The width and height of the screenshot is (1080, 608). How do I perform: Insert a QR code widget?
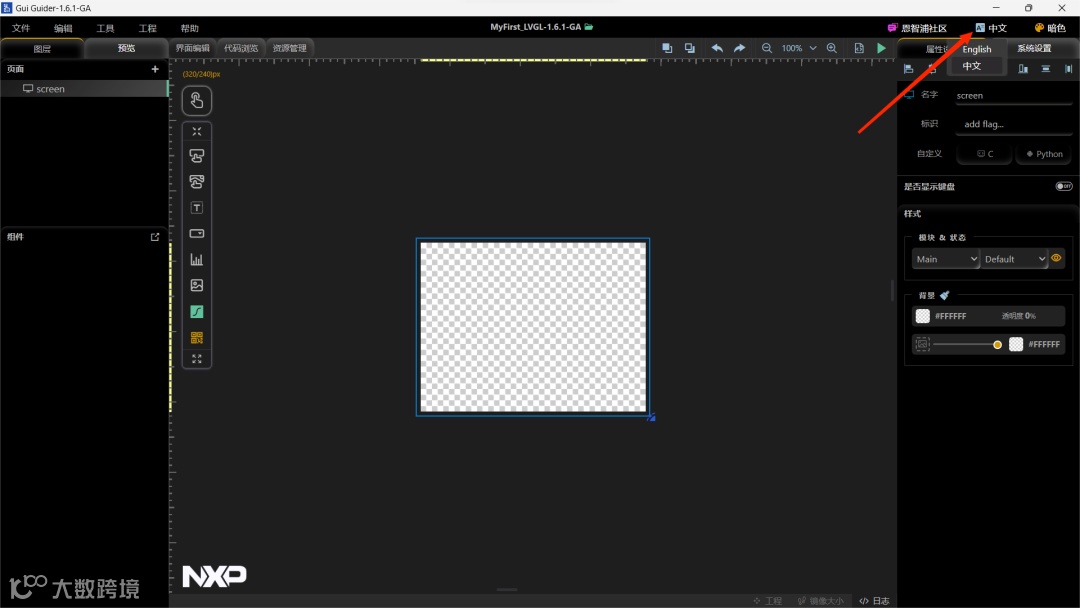coord(197,337)
